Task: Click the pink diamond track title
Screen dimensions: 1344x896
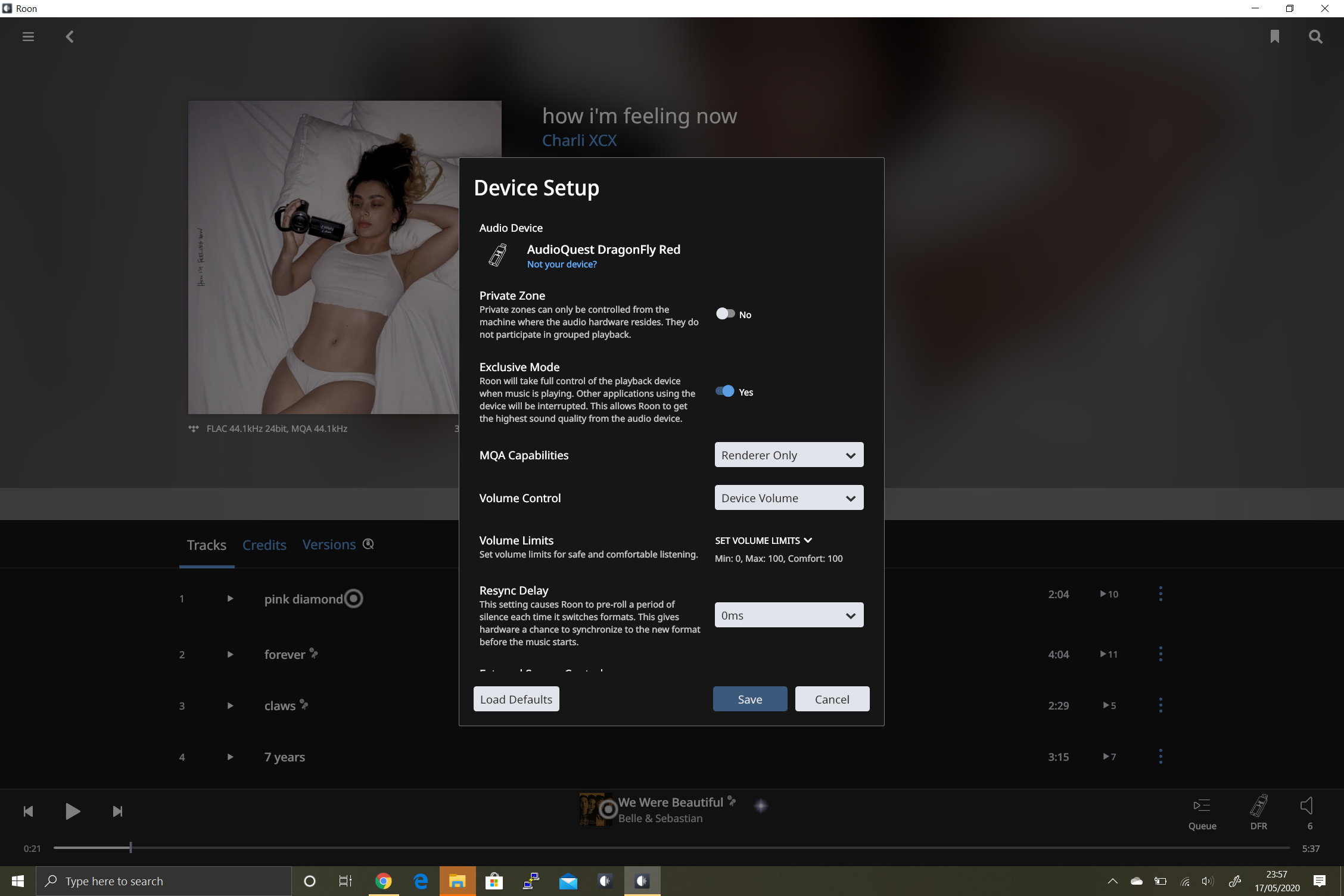Action: (x=303, y=599)
